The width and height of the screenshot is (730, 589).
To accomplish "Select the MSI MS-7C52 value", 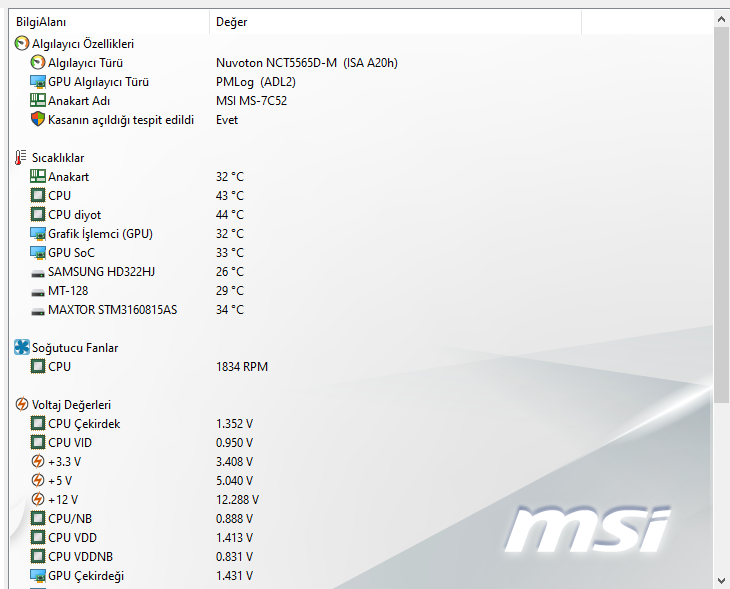I will tap(251, 101).
